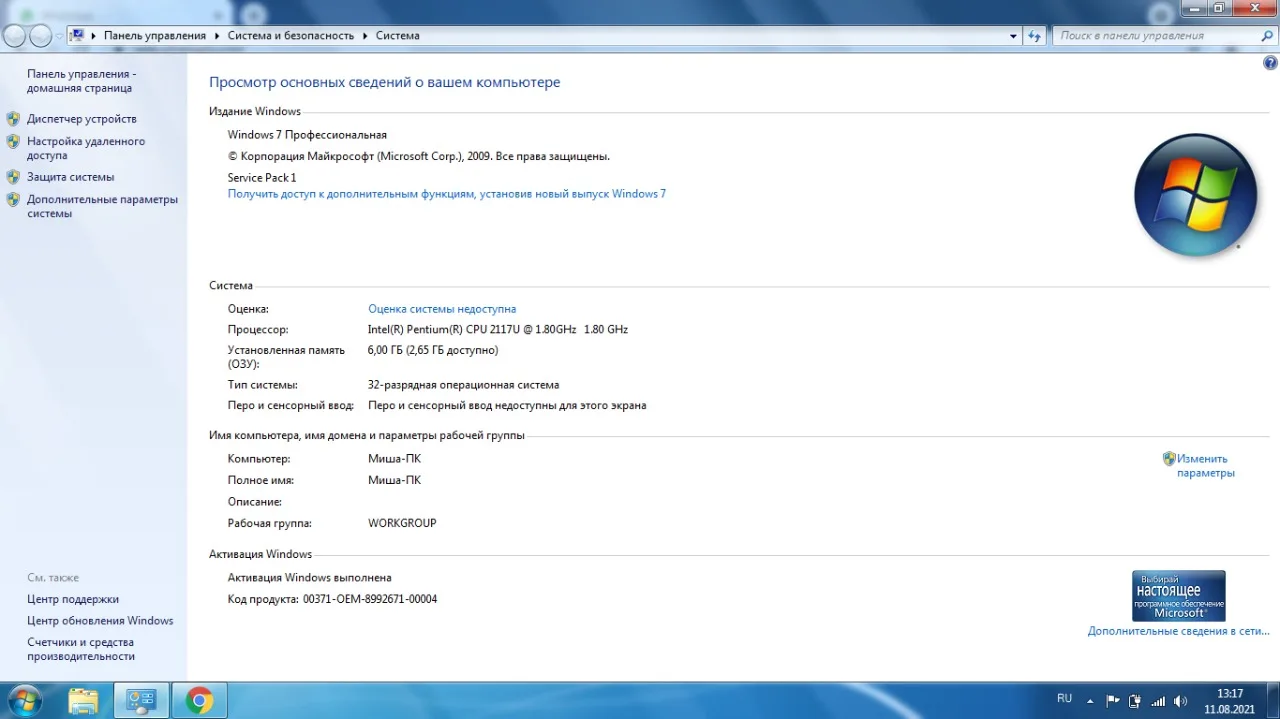
Task: Open Дополнительные параметры системы link
Action: pos(102,206)
